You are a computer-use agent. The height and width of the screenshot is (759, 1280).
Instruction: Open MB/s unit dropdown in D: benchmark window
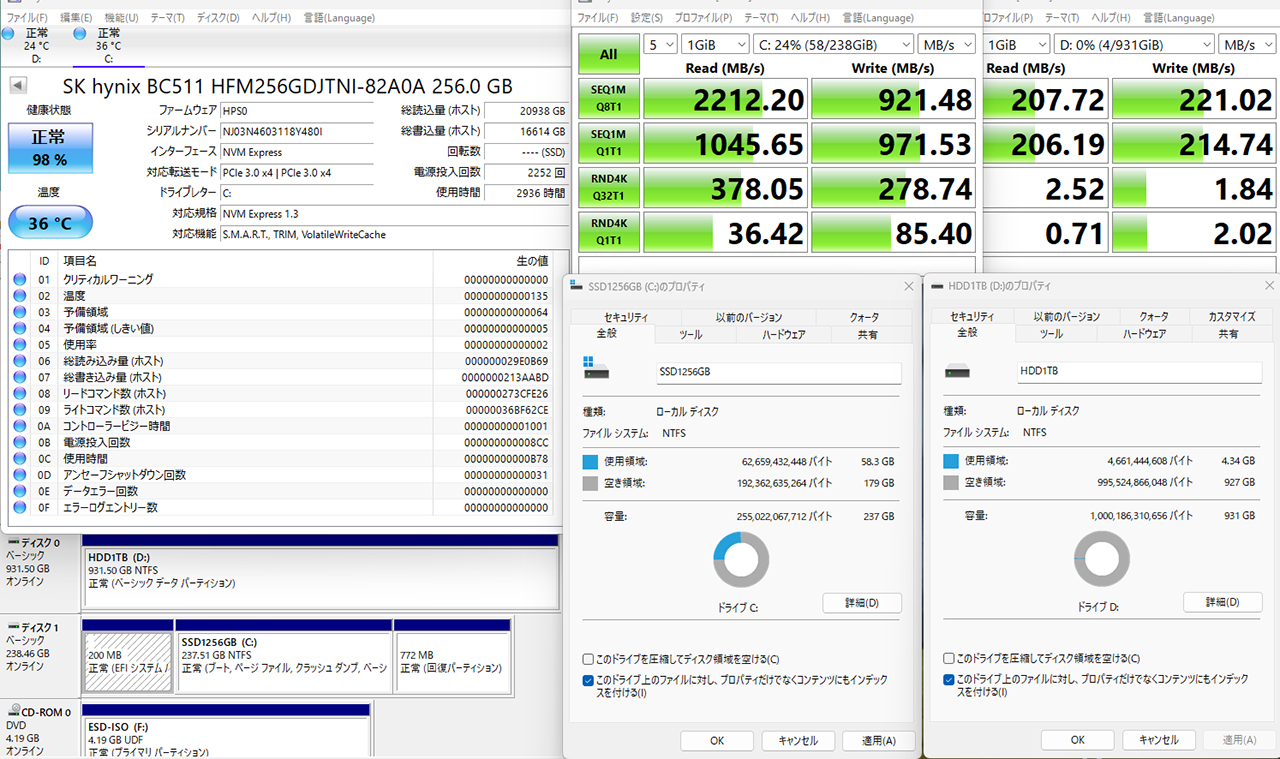1246,45
